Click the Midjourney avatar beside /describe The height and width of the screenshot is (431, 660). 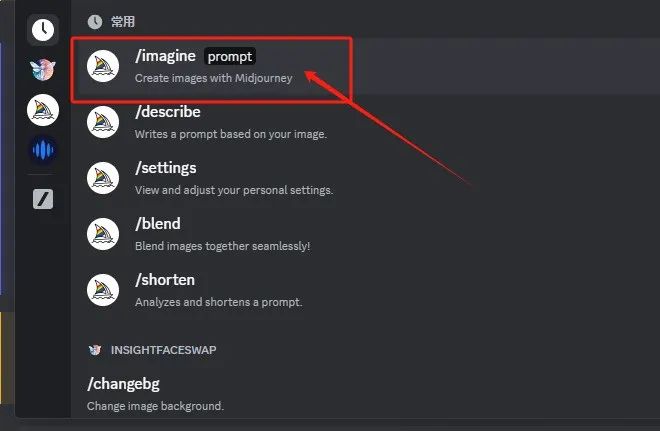[103, 122]
